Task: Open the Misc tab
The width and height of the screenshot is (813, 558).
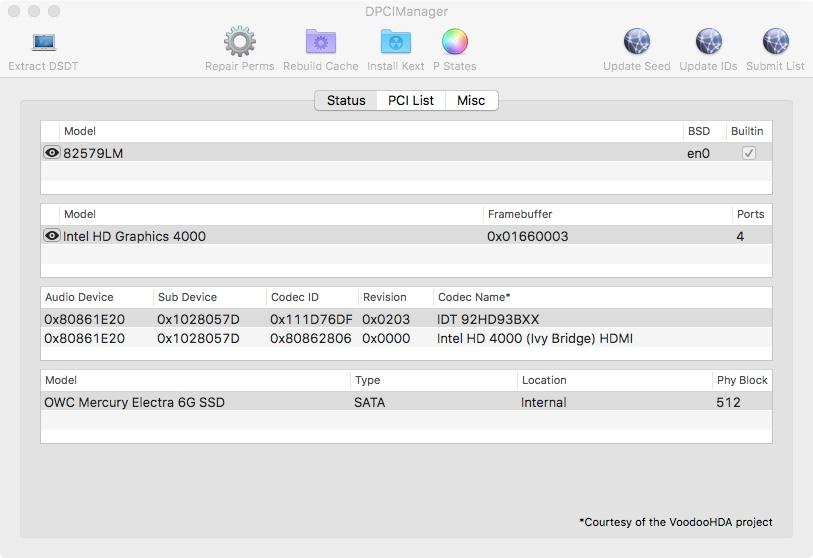Action: (x=471, y=101)
